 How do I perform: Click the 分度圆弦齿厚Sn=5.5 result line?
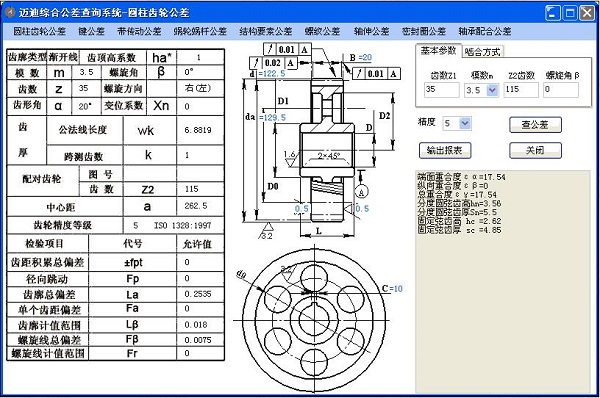coord(458,212)
